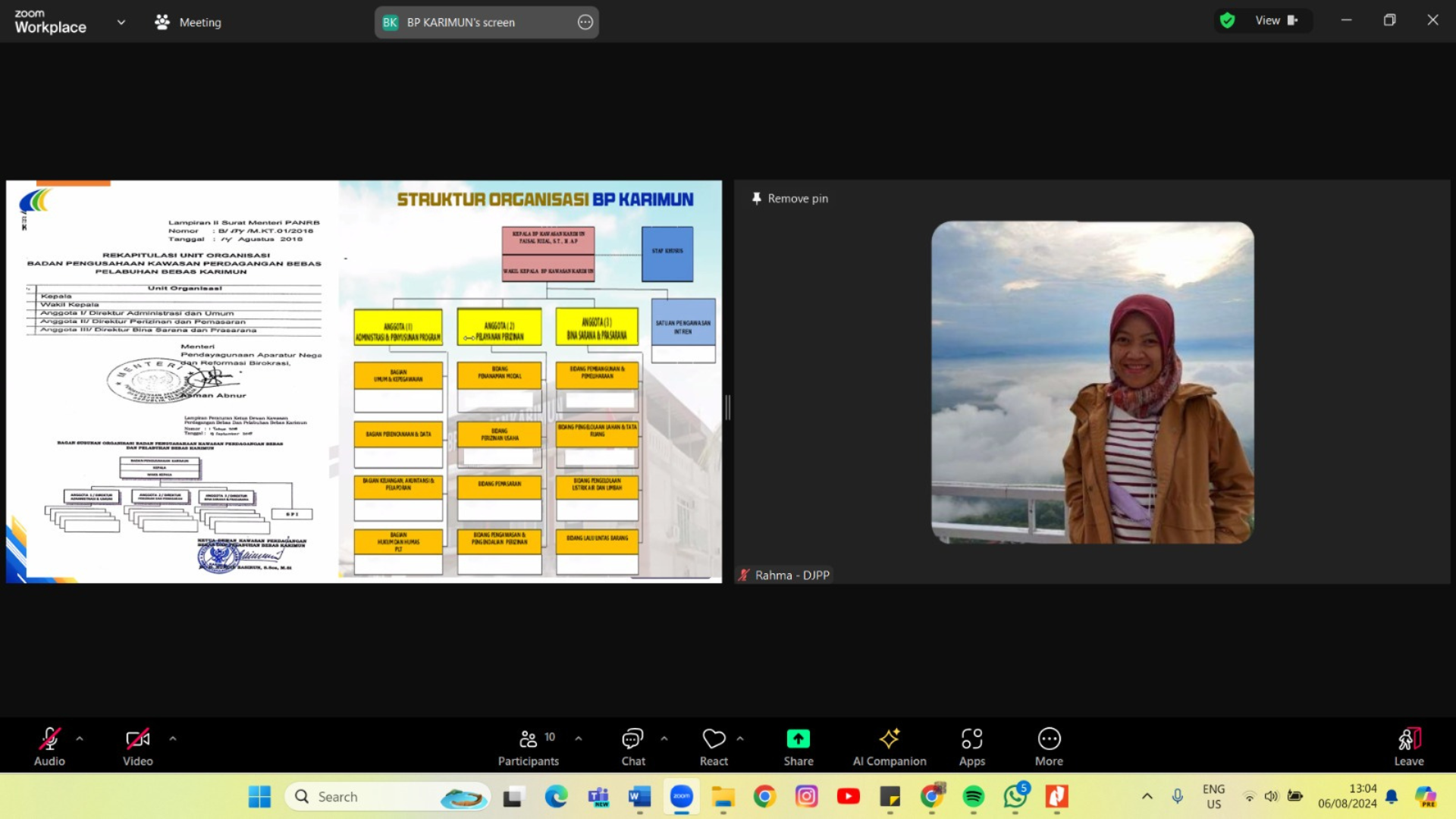The image size is (1456, 819).
Task: Open the Participants panel
Action: (x=529, y=747)
